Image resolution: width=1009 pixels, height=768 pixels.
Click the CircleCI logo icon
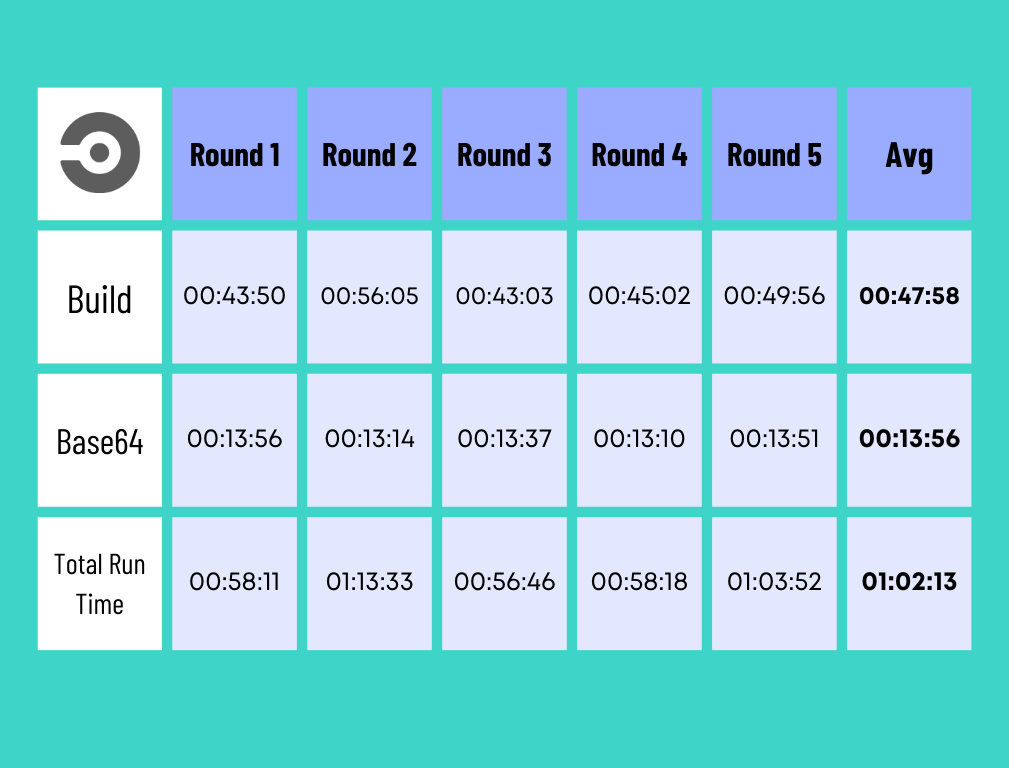(x=100, y=154)
